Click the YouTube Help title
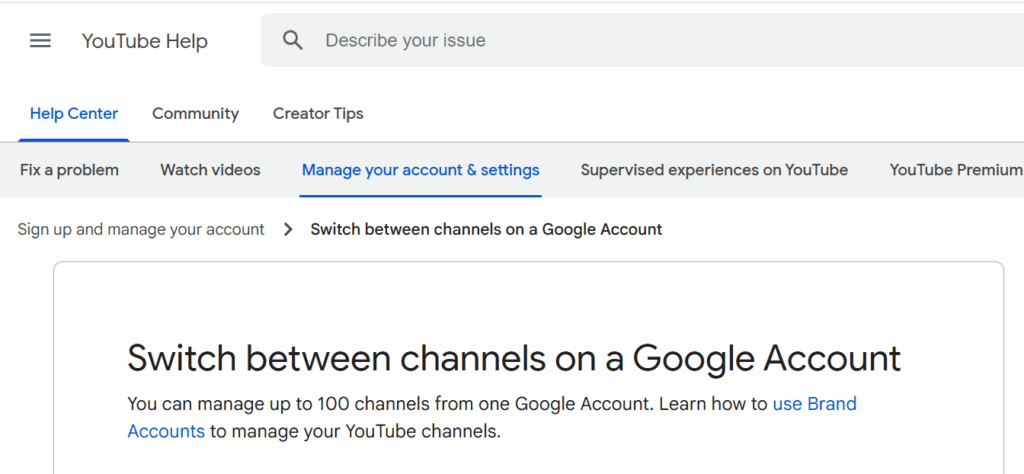The width and height of the screenshot is (1024, 474). pyautogui.click(x=144, y=41)
